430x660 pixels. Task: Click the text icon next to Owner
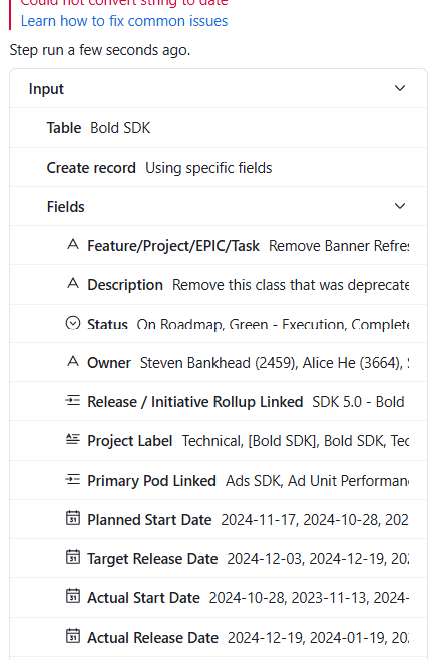(73, 361)
